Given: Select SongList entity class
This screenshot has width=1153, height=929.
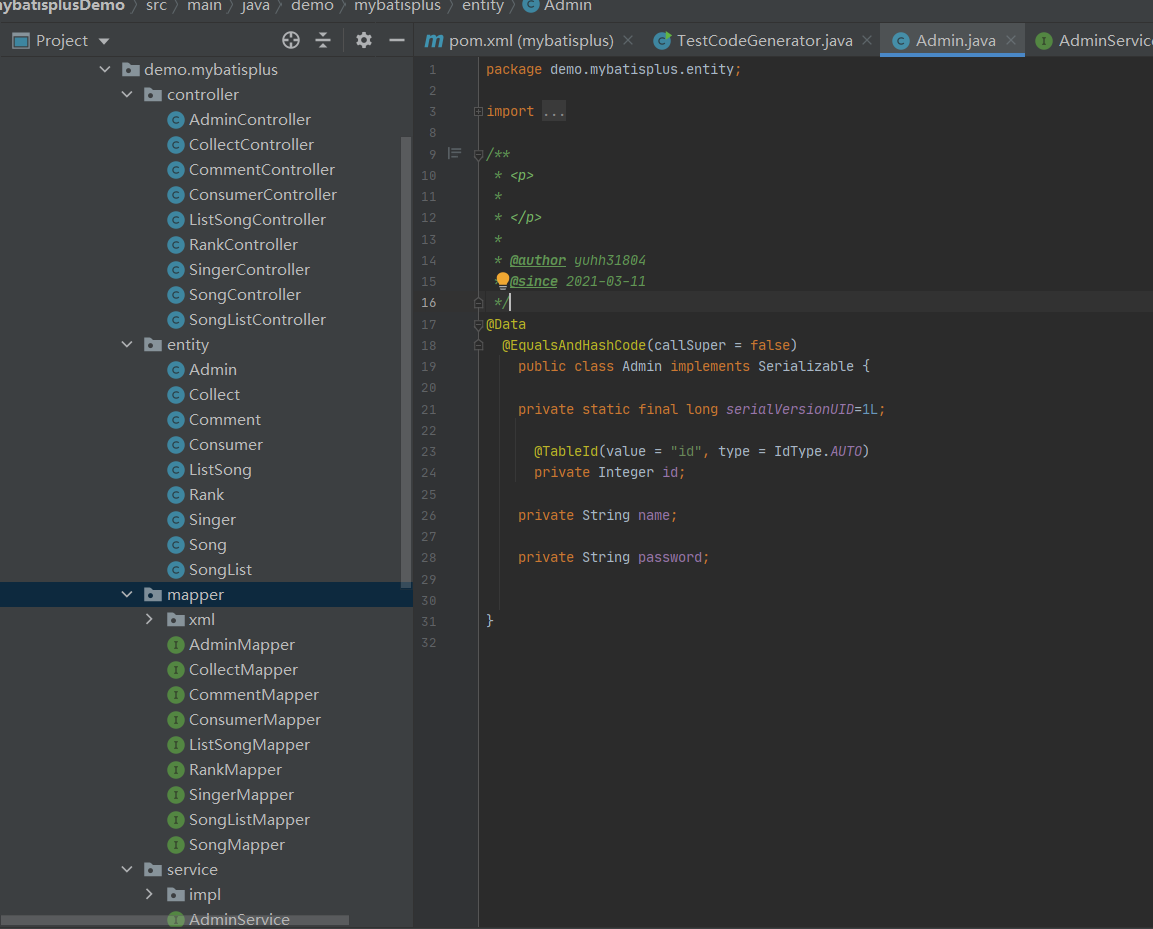Looking at the screenshot, I should coord(220,569).
